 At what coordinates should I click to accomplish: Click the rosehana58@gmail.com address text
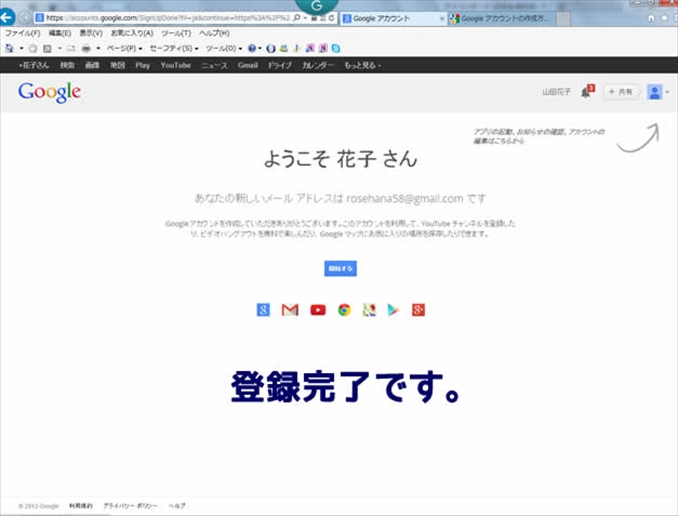pyautogui.click(x=405, y=199)
